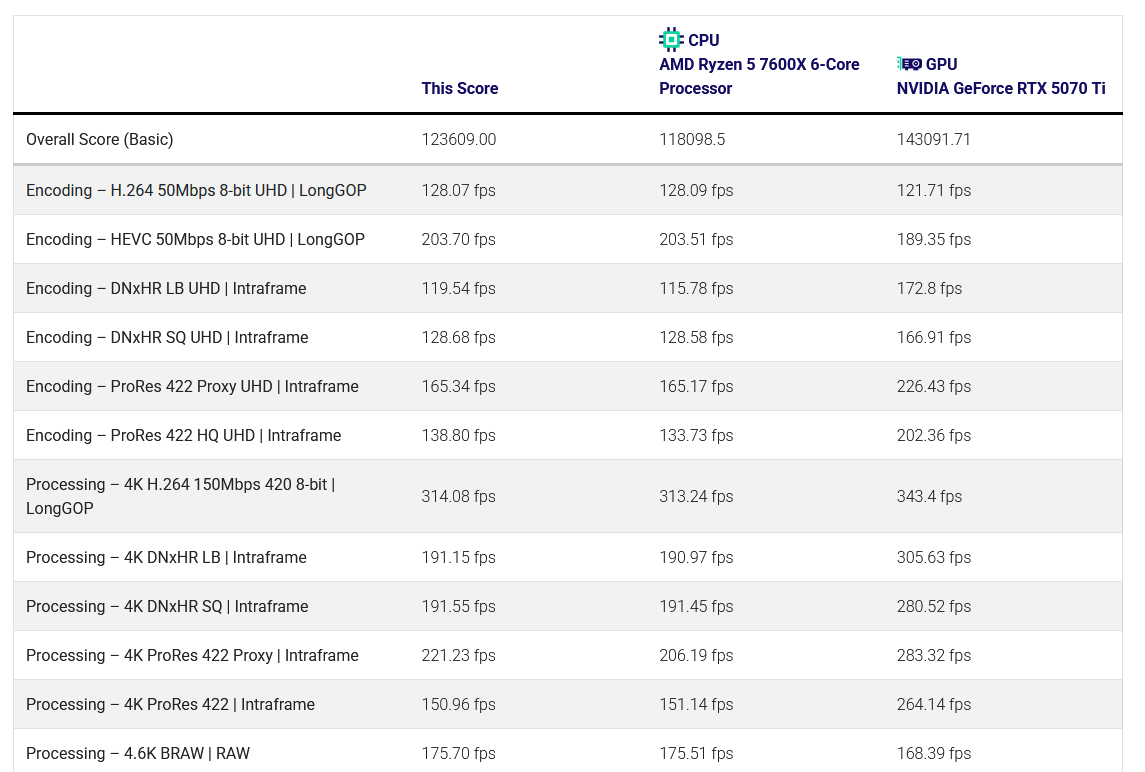Select Processing 4K ProRes 422 Proxy row
The width and height of the screenshot is (1145, 772).
pos(192,655)
